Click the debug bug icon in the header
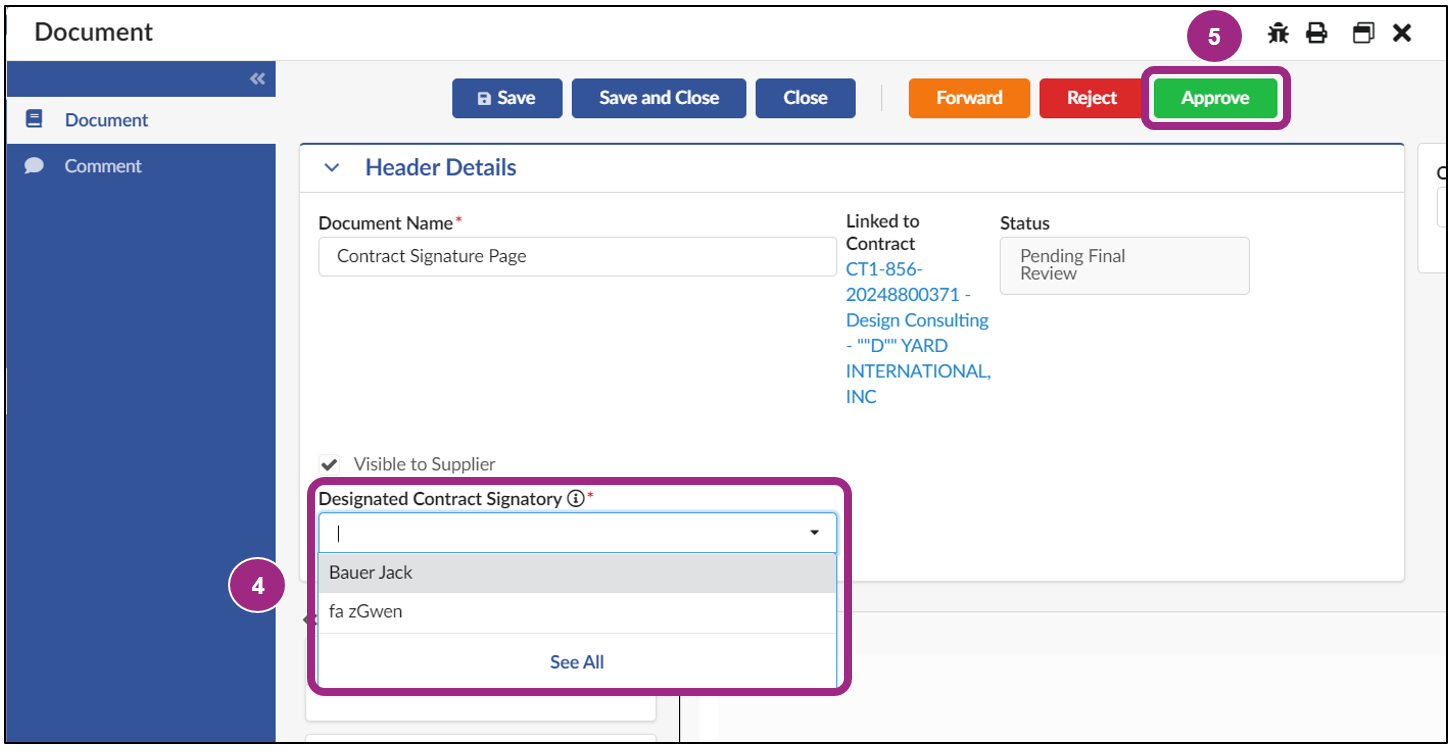Screen dimensions: 1455x753 1278,32
